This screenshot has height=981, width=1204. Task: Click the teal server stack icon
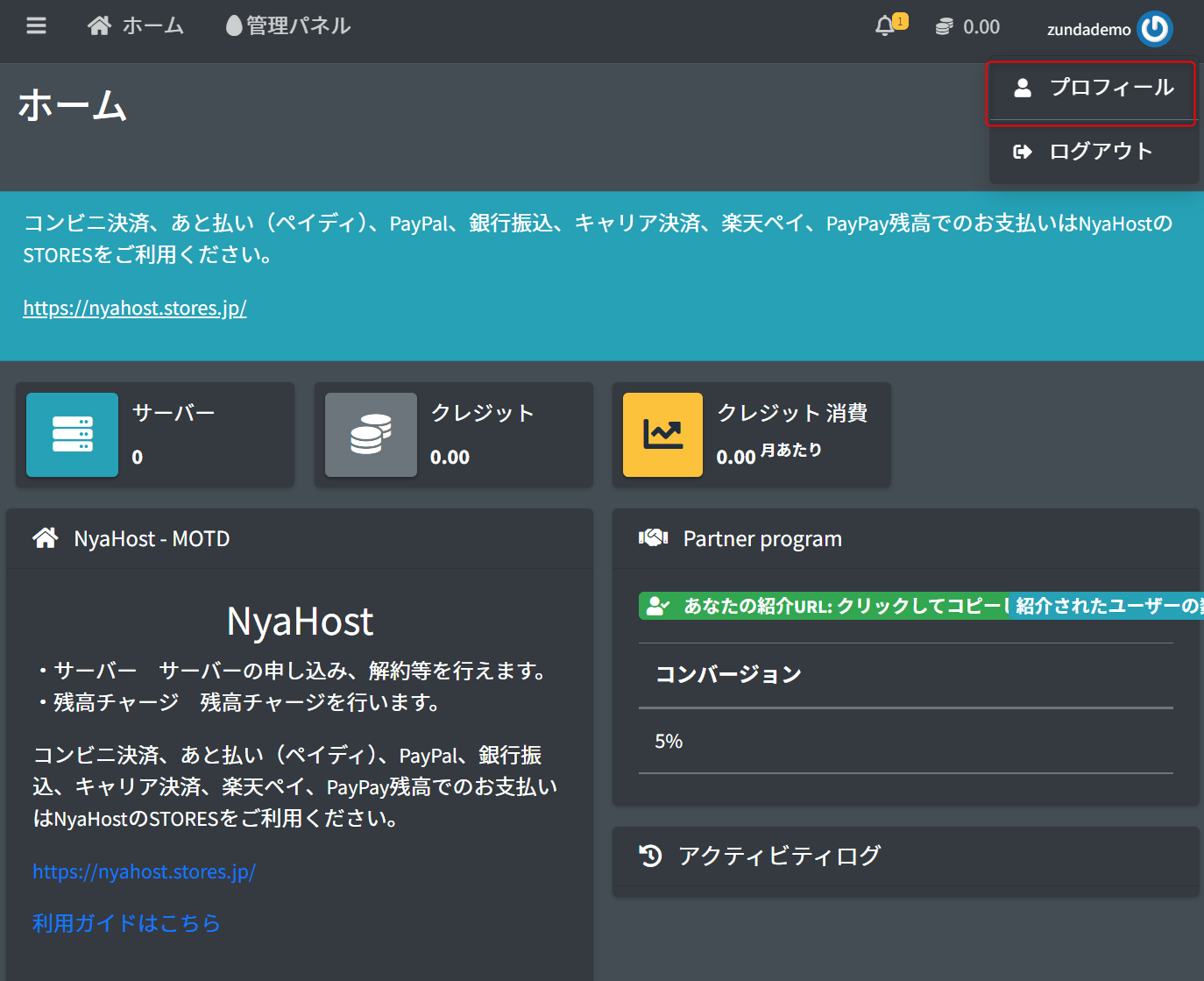72,435
